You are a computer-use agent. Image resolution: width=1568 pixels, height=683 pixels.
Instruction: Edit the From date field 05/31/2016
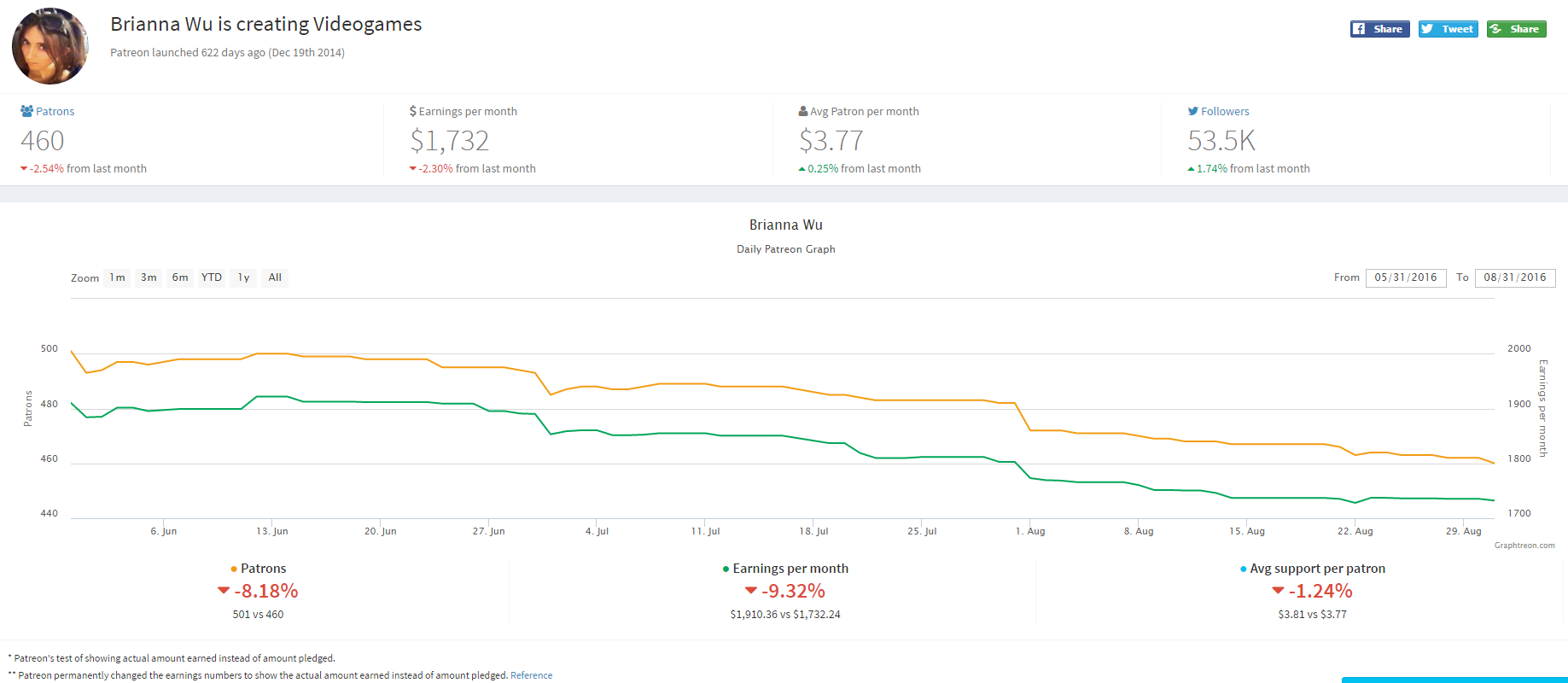coord(1406,277)
